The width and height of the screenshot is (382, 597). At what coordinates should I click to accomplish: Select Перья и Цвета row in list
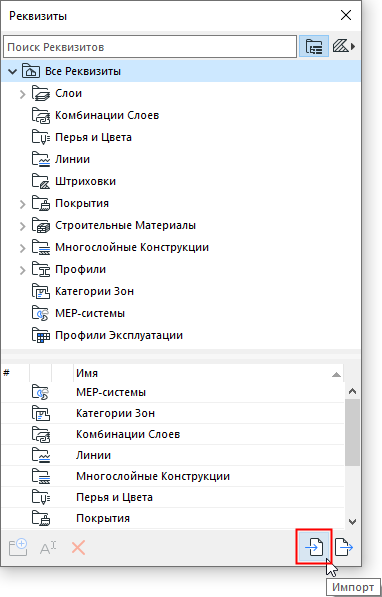click(173, 497)
